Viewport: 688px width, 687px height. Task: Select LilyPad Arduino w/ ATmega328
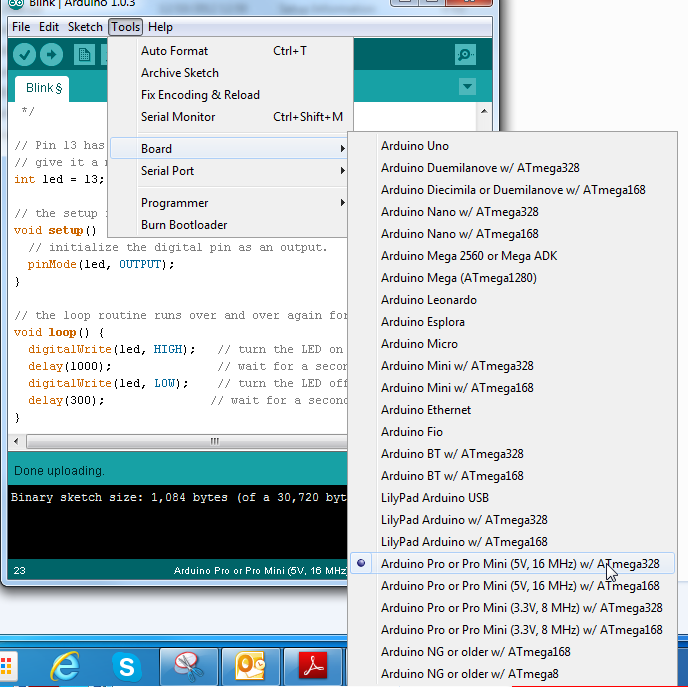(512, 520)
